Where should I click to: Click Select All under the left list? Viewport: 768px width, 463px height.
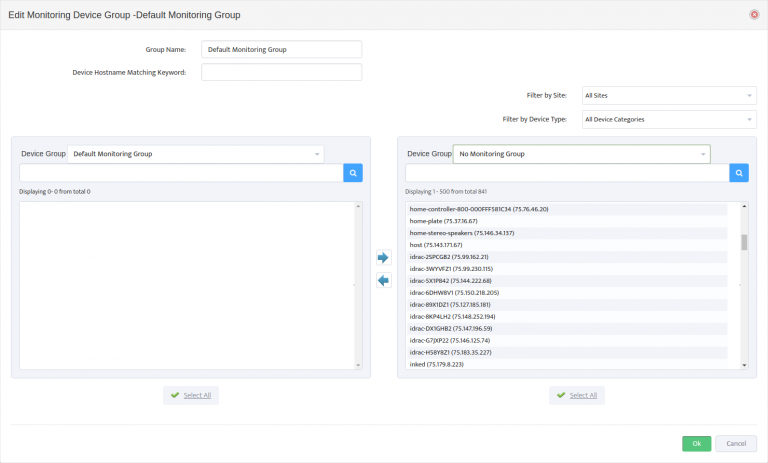pos(191,395)
